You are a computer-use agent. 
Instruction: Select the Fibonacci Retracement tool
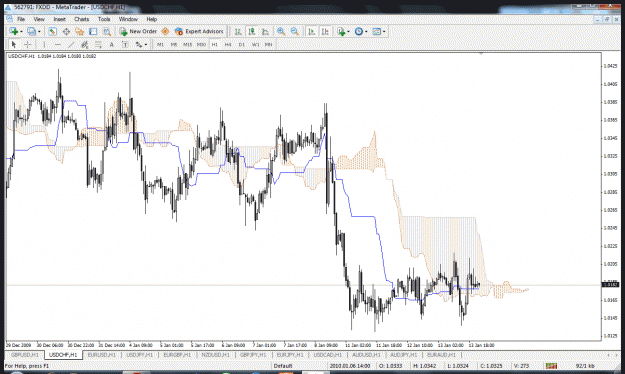pos(98,44)
